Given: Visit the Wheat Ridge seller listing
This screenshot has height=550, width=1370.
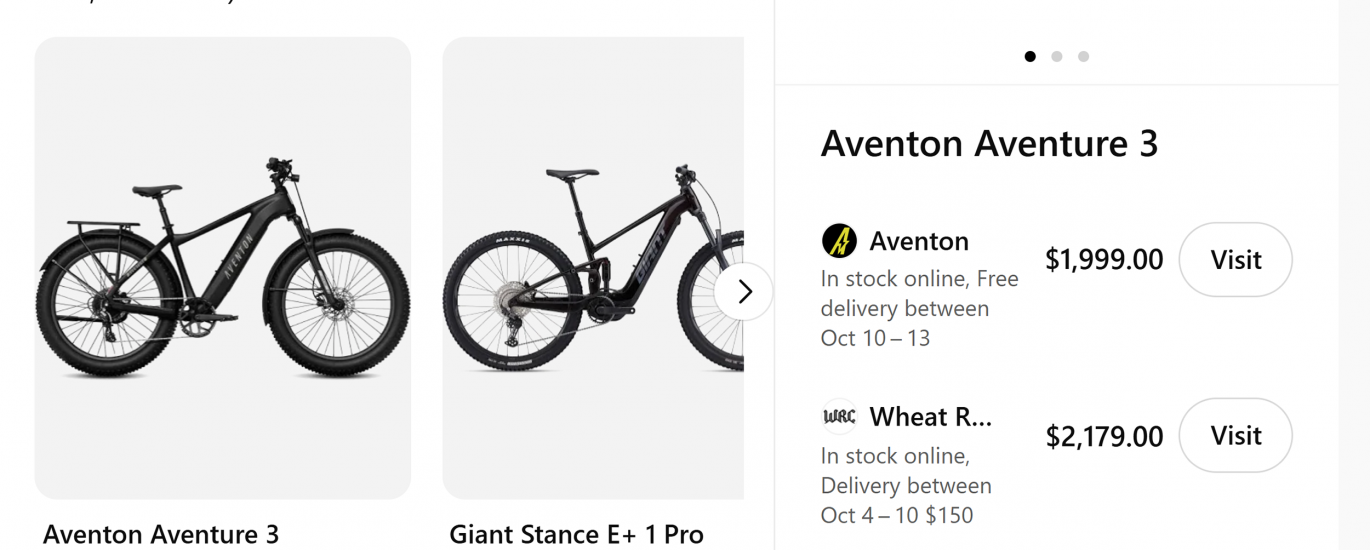Looking at the screenshot, I should point(1235,435).
